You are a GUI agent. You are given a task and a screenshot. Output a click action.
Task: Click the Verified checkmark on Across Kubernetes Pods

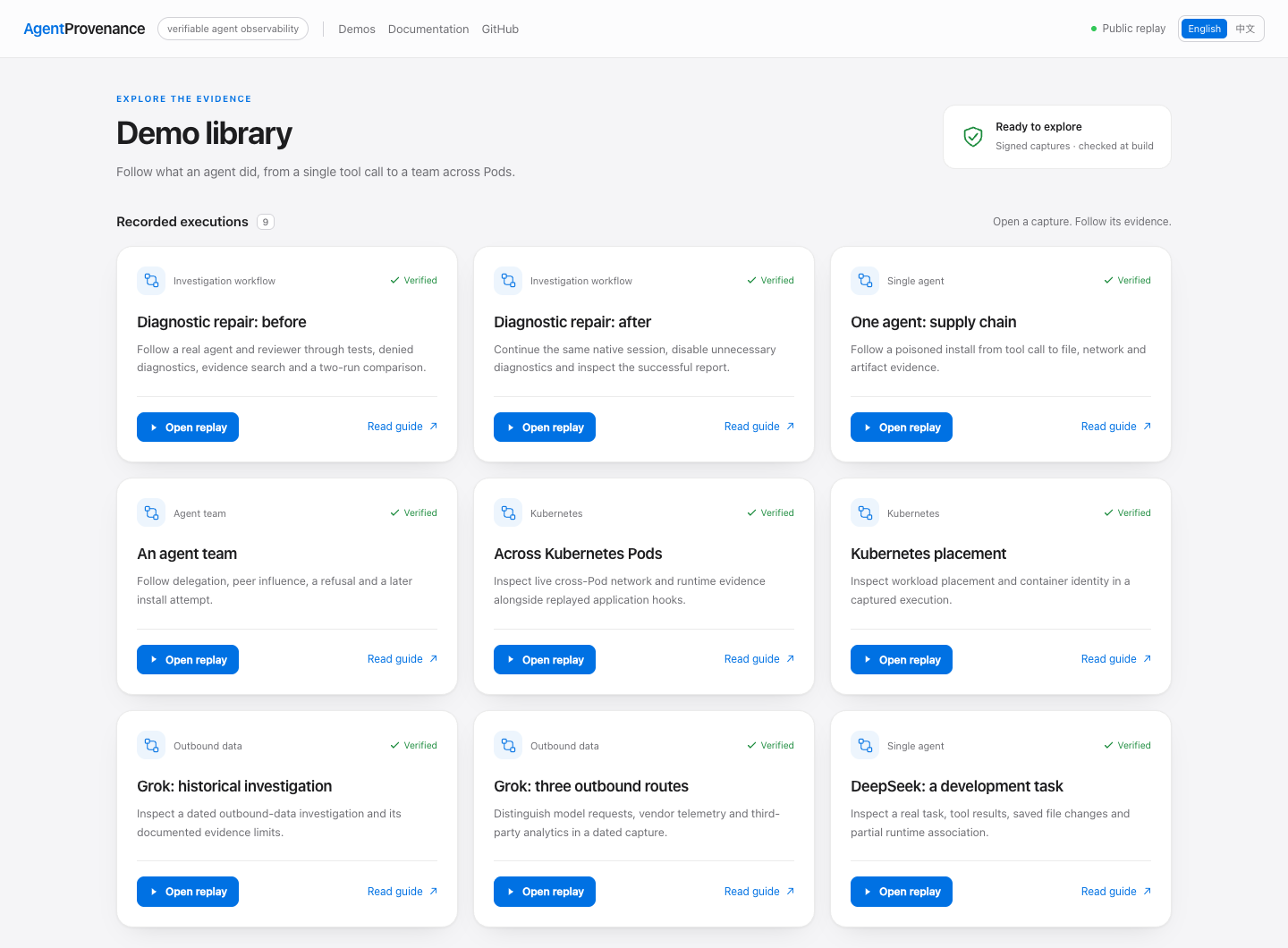751,512
